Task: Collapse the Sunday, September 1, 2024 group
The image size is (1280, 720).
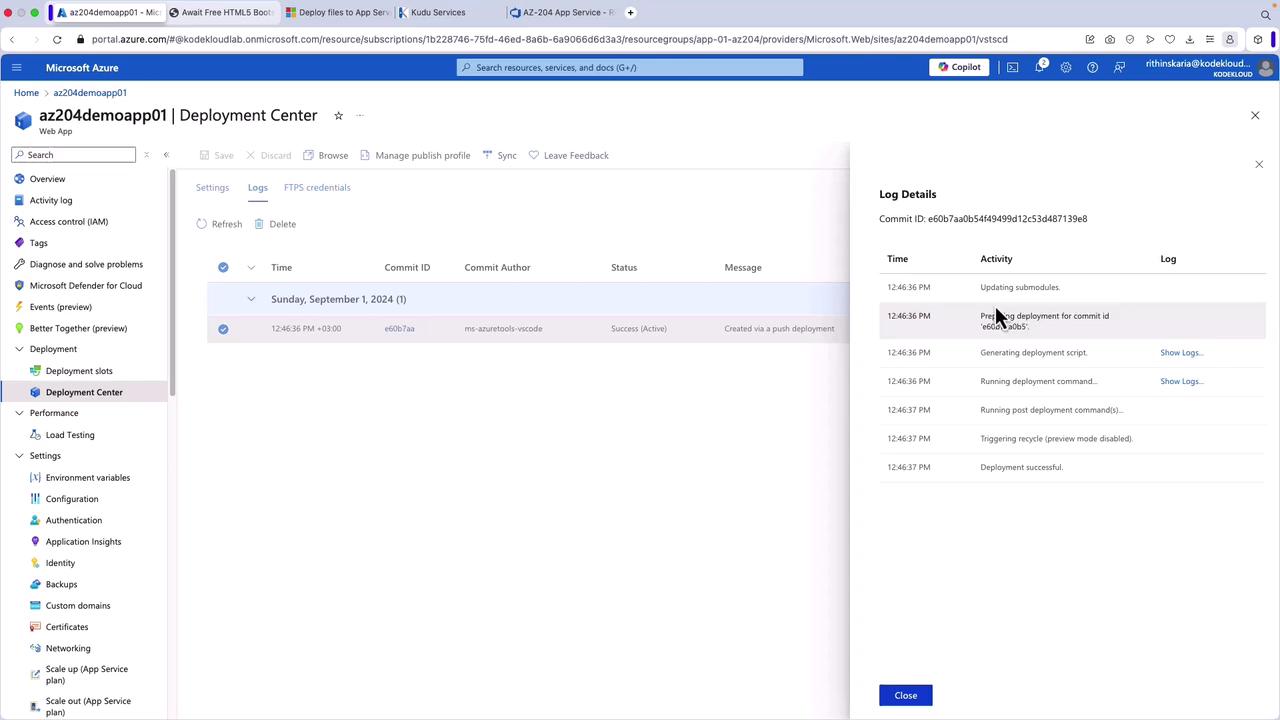Action: pyautogui.click(x=251, y=299)
